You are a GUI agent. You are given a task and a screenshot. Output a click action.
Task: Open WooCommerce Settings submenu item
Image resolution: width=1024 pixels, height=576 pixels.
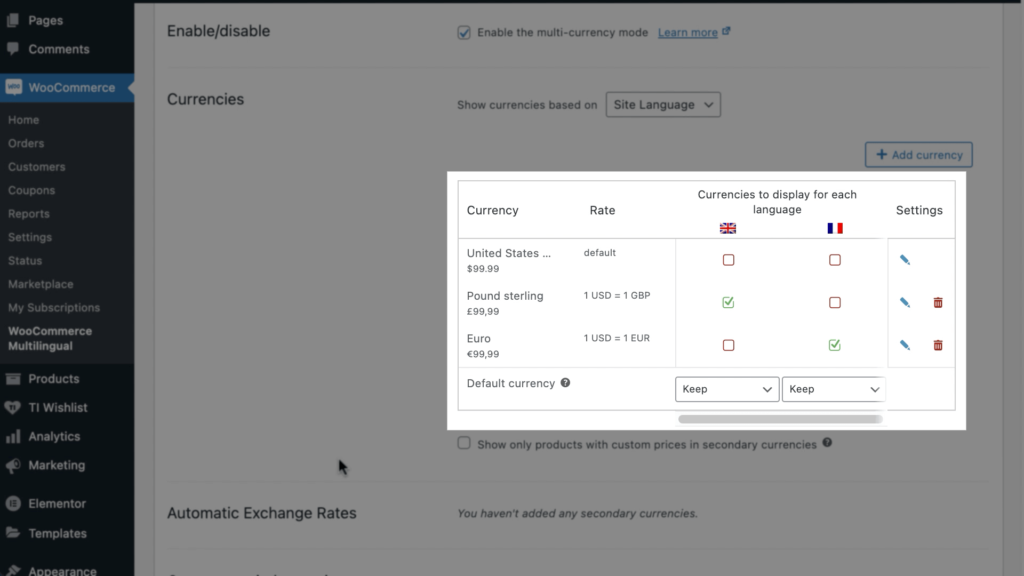point(30,238)
